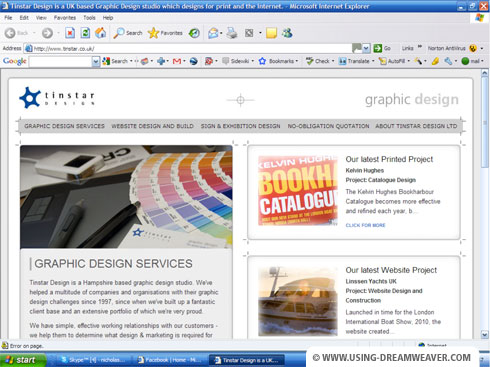Expand the Google search box dropdown
This screenshot has width=490, height=367.
96,61
